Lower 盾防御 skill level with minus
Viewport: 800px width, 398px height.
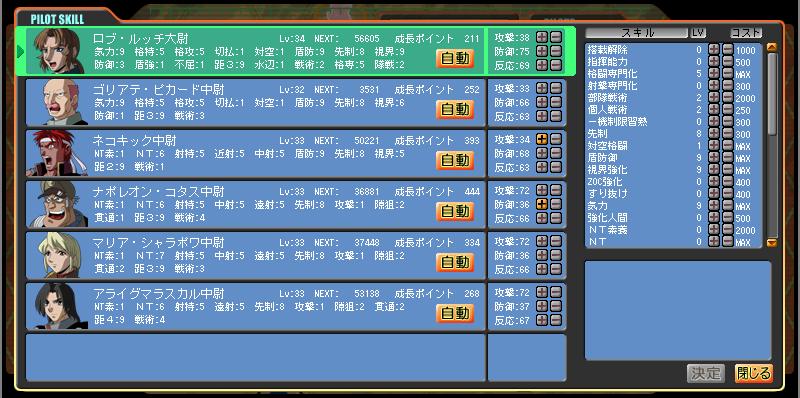728,158
